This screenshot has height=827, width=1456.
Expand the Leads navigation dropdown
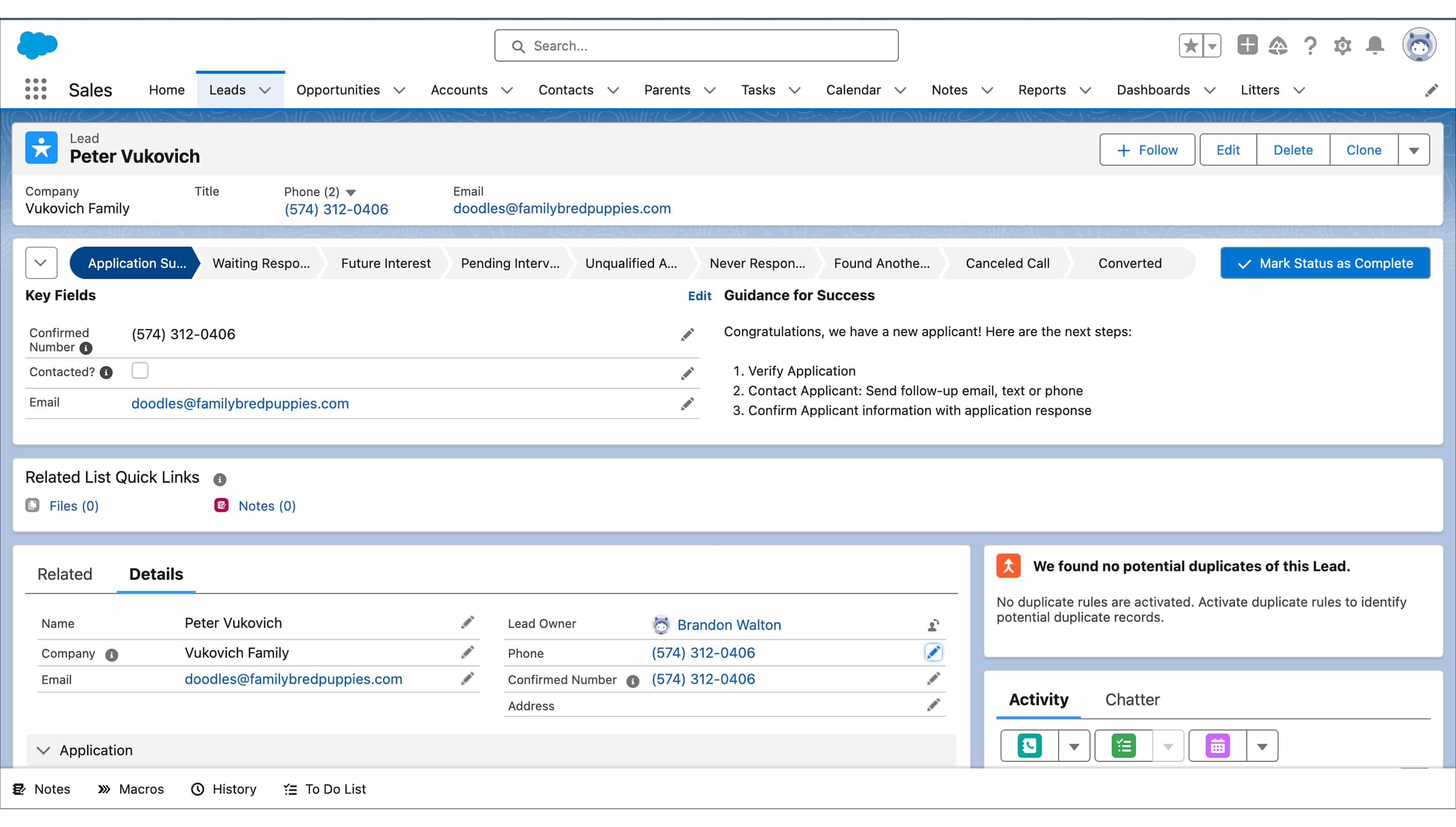(265, 90)
